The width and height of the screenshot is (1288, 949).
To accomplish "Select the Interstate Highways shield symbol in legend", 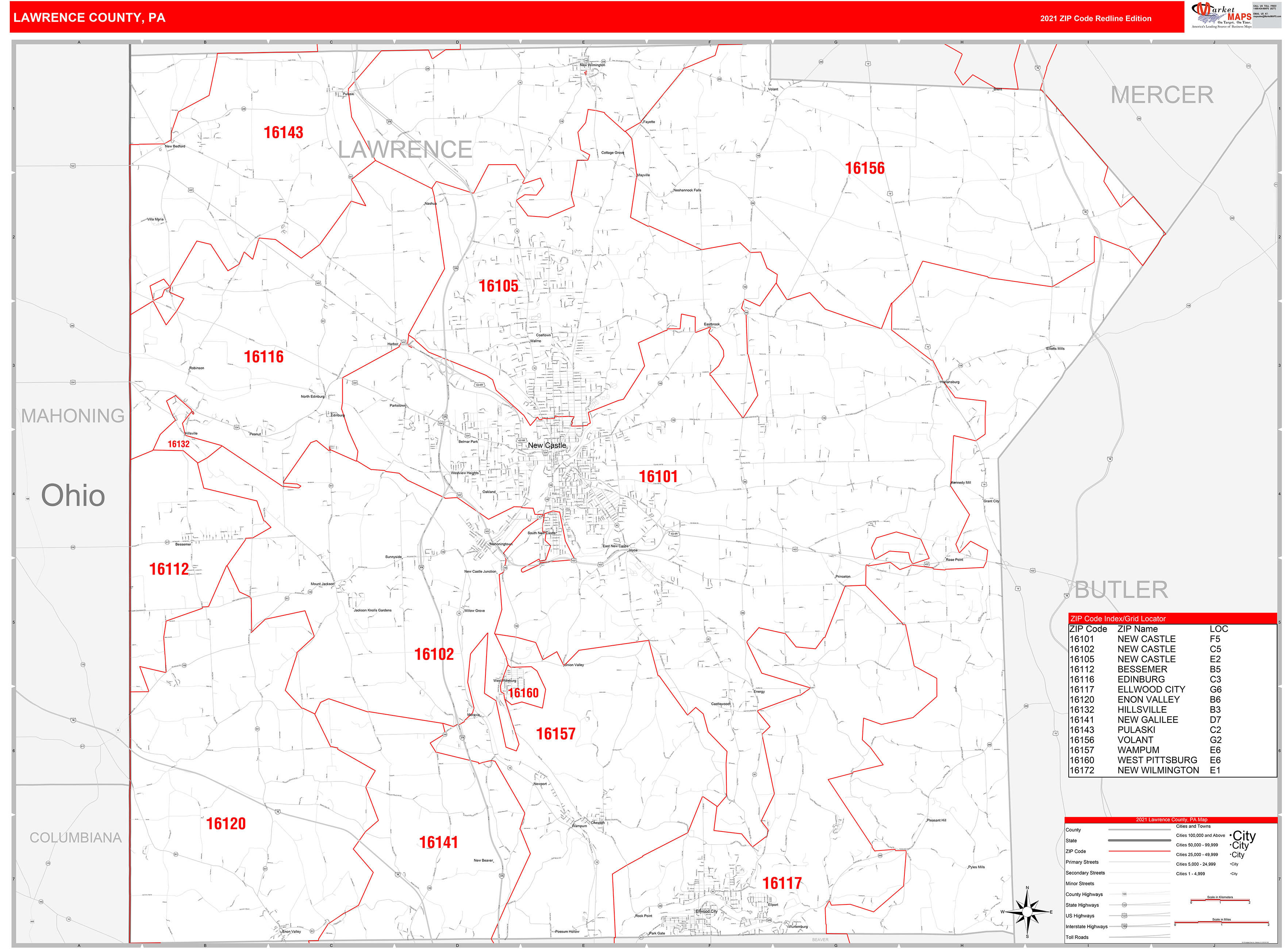I will [x=1125, y=927].
